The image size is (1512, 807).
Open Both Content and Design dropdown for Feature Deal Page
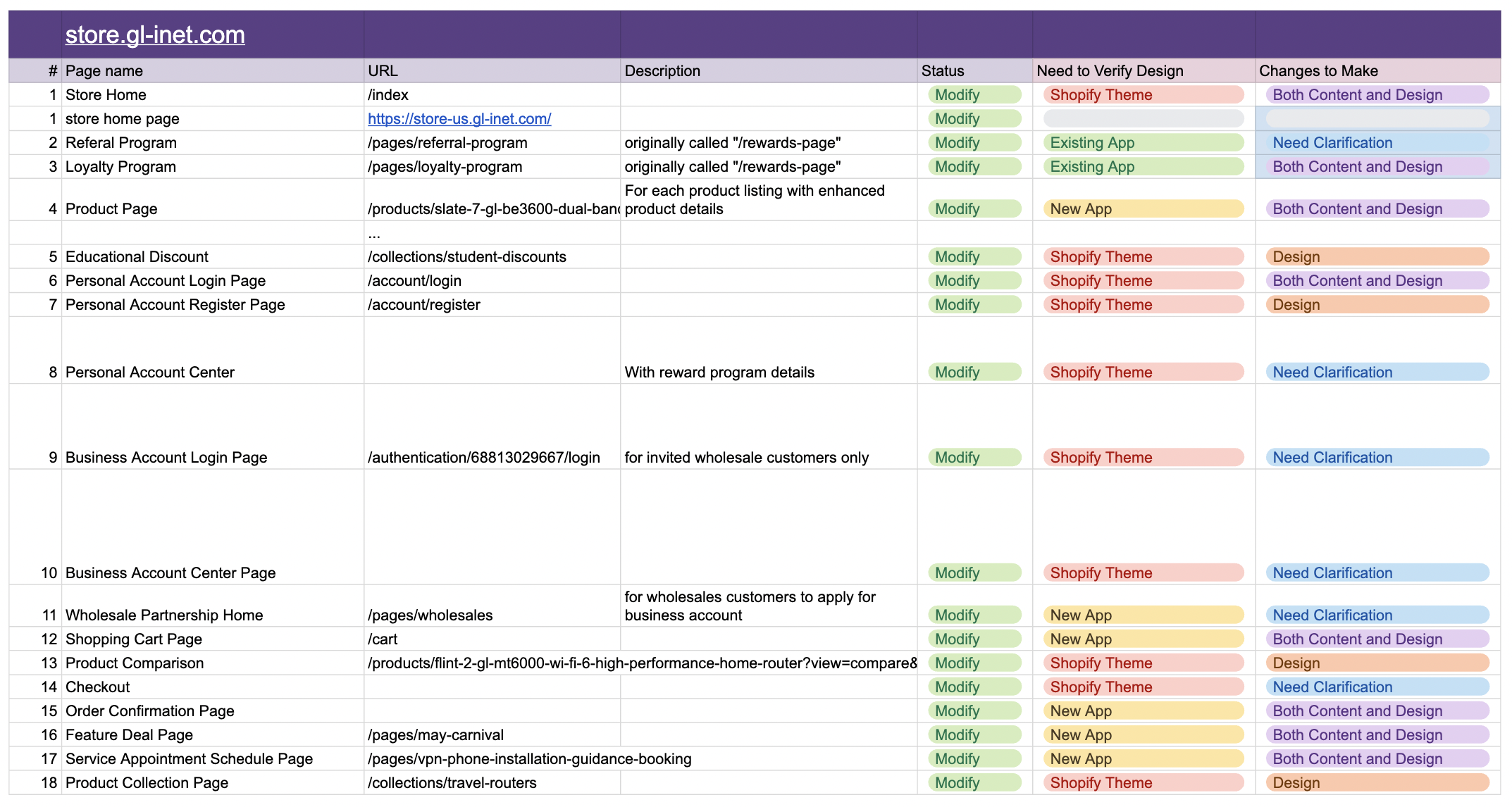[x=1377, y=735]
